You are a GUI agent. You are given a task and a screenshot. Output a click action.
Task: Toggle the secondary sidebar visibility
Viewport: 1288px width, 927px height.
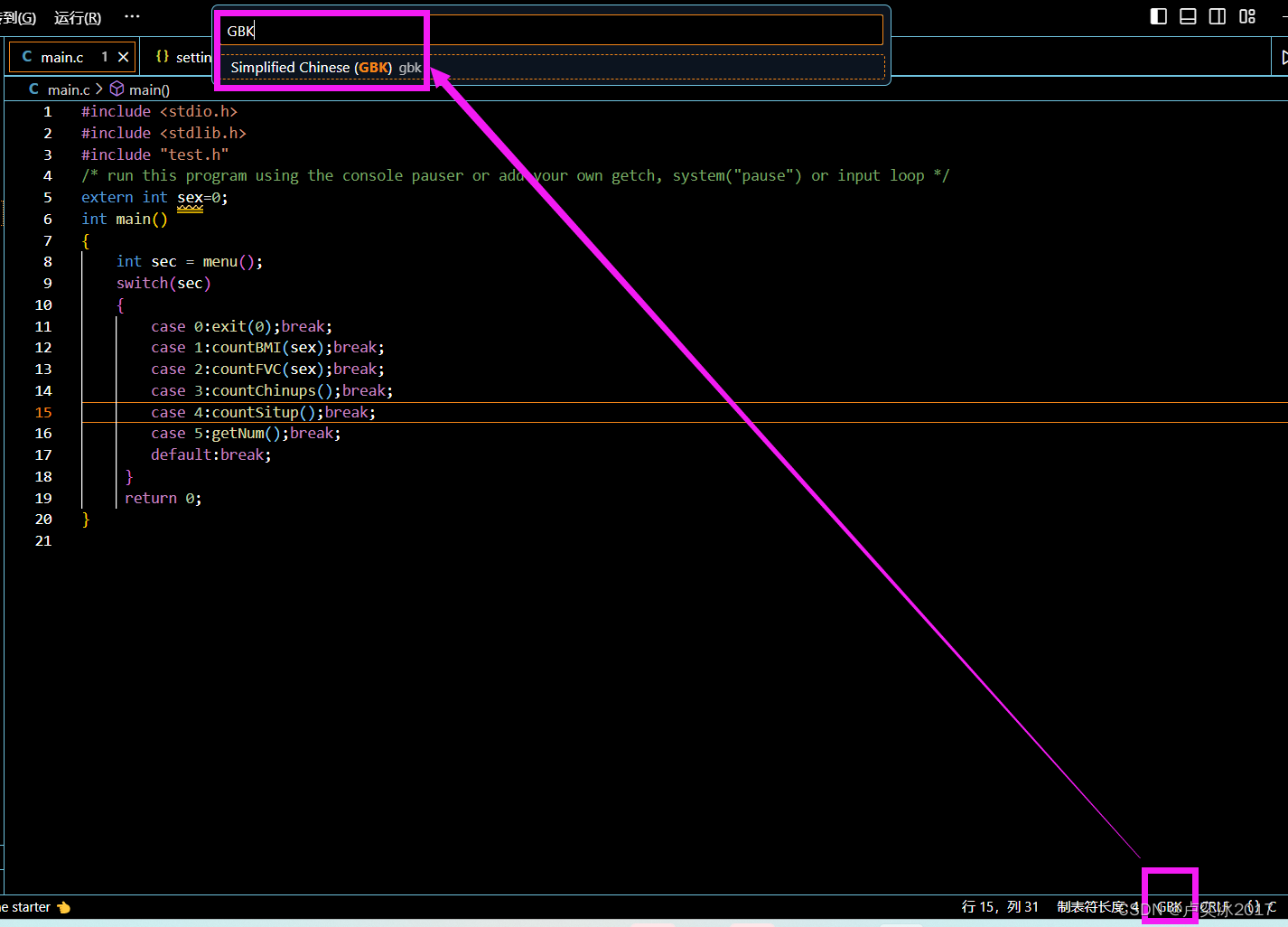(1217, 15)
